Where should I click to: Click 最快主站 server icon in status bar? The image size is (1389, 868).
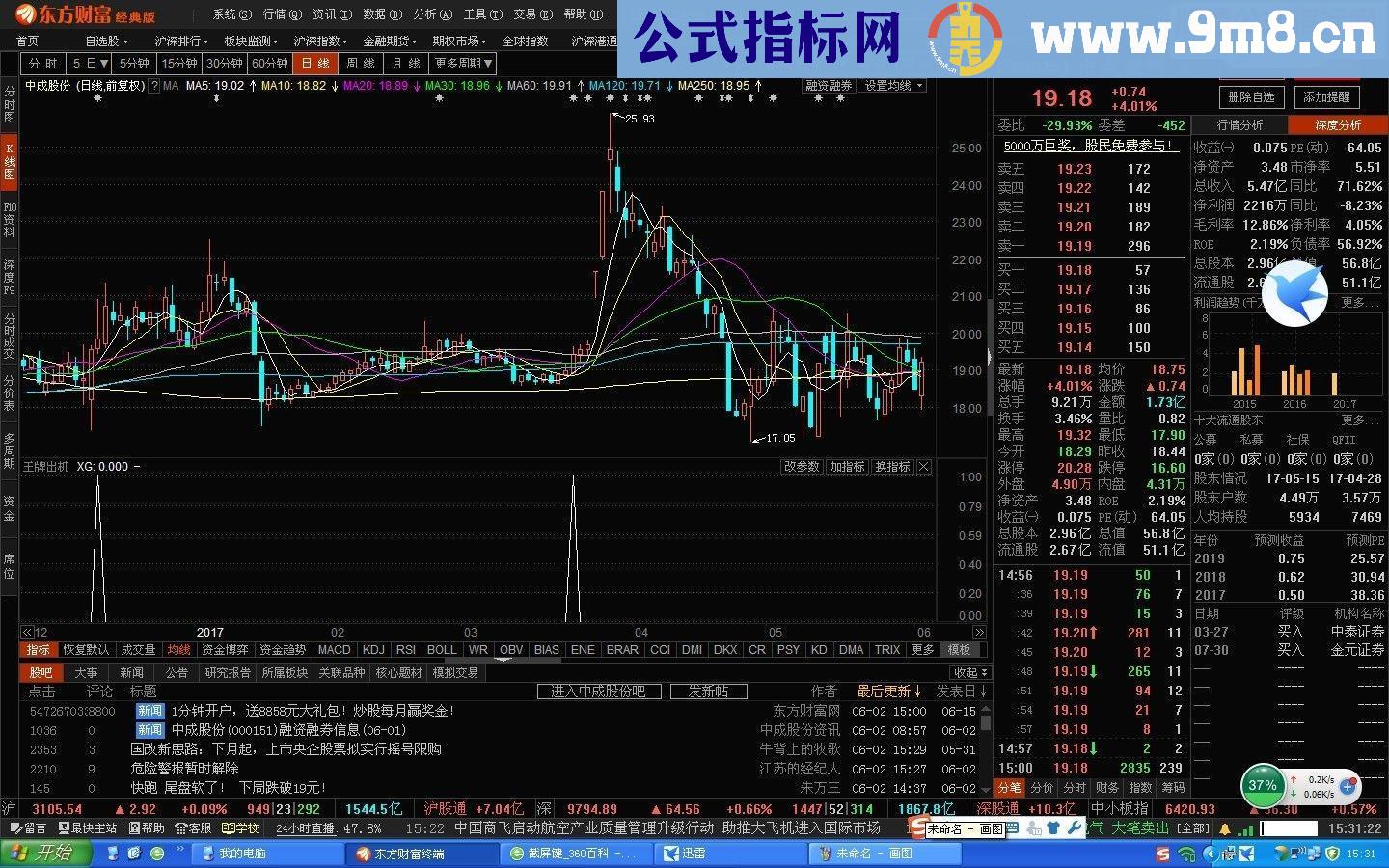(88, 828)
